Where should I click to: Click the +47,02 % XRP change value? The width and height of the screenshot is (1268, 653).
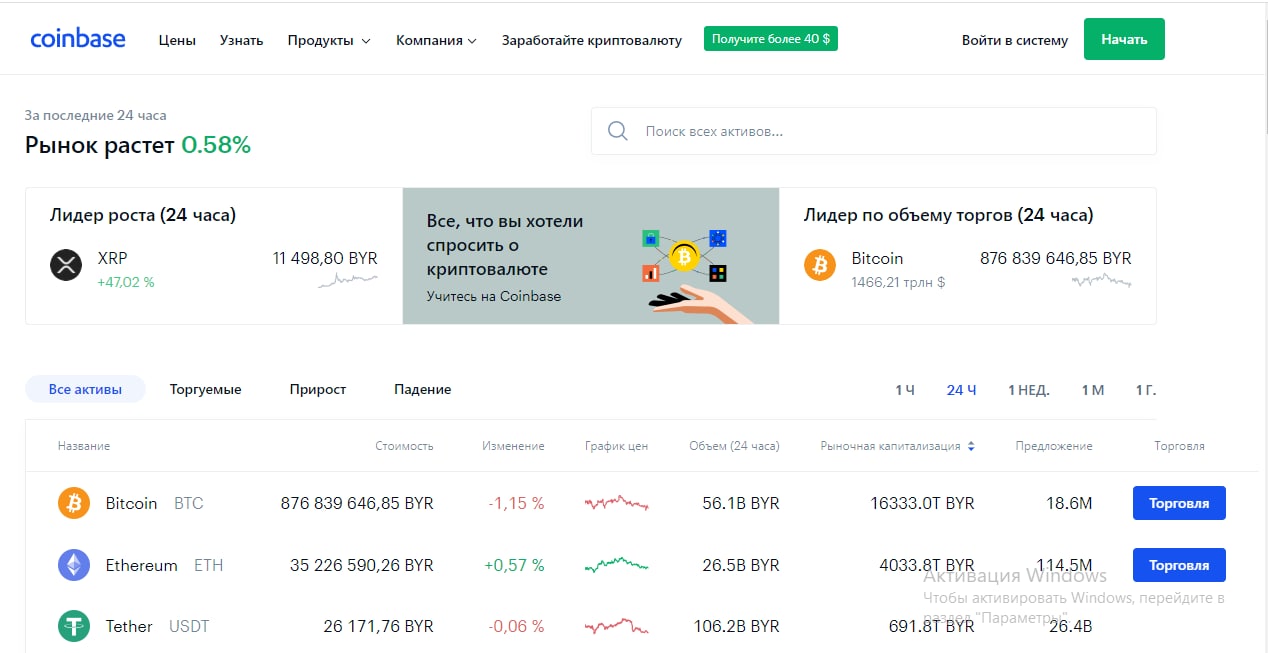point(126,282)
